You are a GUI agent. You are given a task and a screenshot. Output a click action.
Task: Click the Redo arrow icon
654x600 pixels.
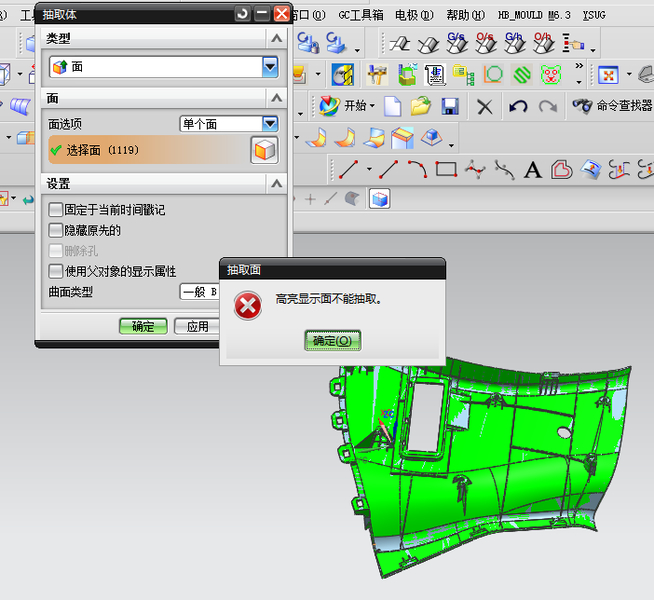click(x=548, y=107)
